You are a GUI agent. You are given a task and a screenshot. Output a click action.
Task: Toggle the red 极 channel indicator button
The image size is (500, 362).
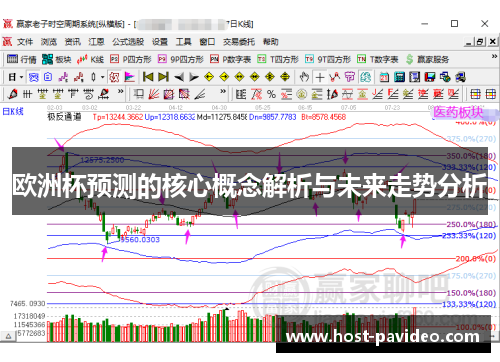coord(114,77)
